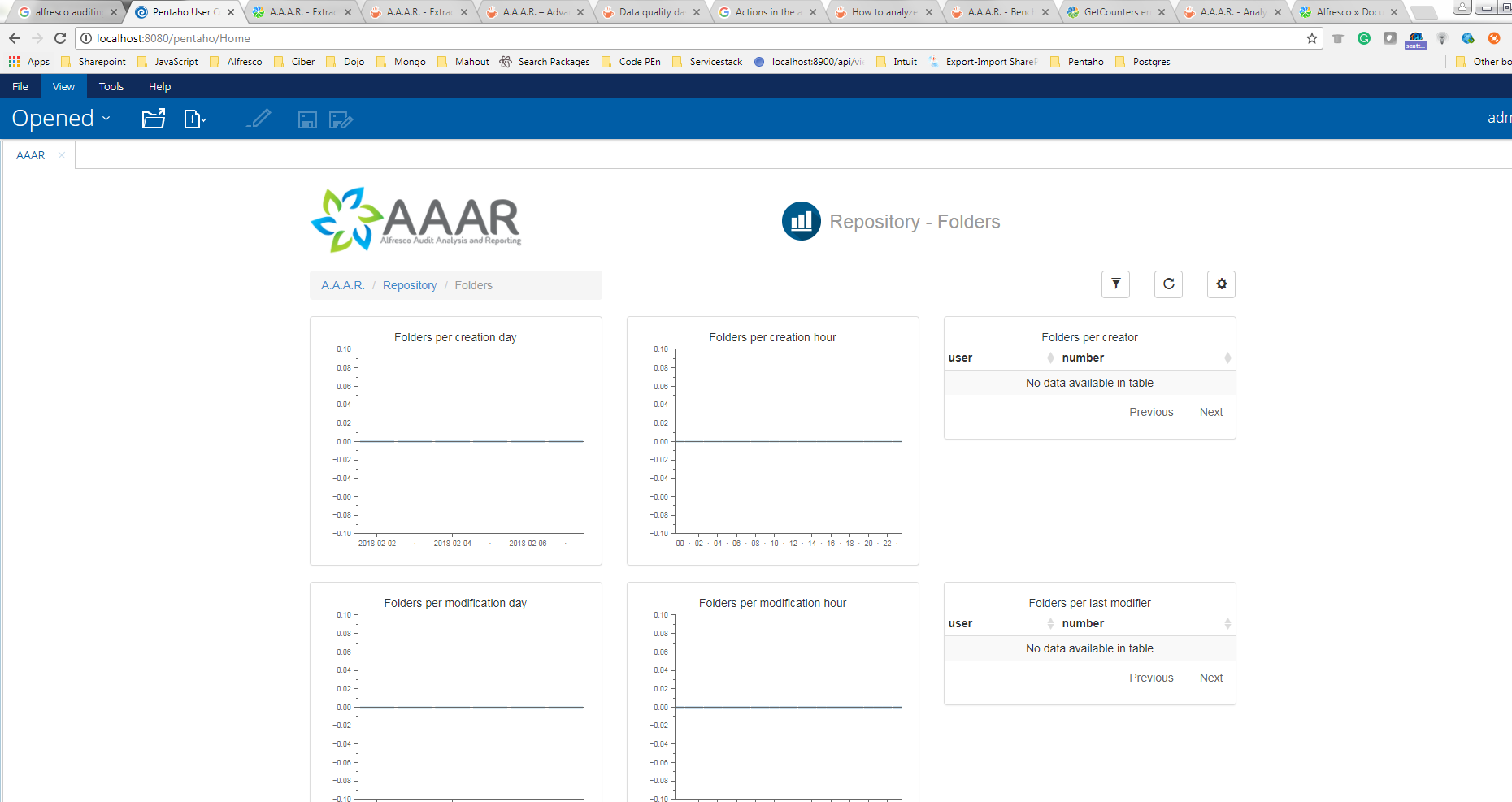This screenshot has width=1512, height=802.
Task: Switch to the 'Data quality' browser tab
Action: [651, 12]
